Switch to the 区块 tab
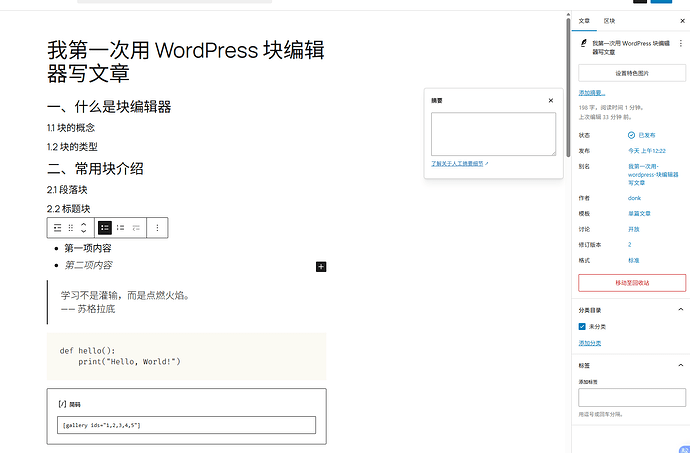 click(x=609, y=21)
